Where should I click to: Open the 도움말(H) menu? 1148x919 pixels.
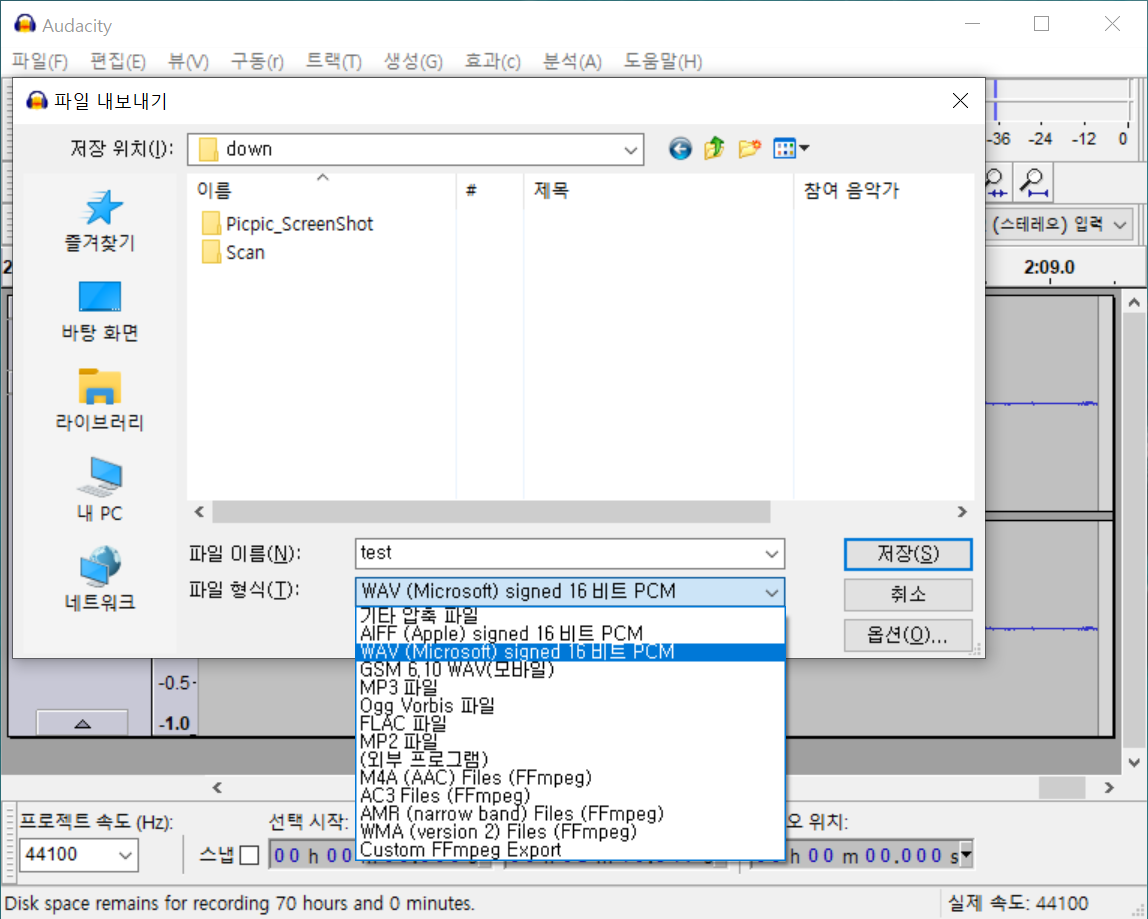pos(663,62)
